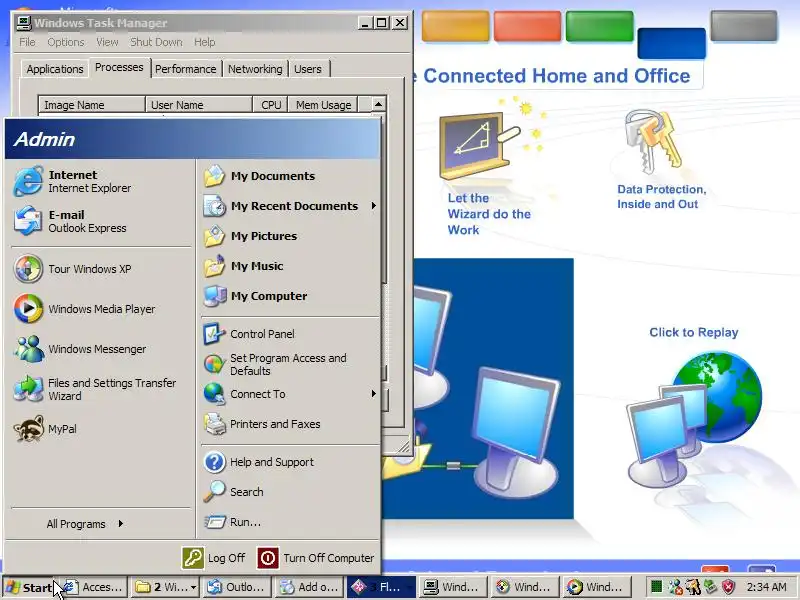800x600 pixels.
Task: Select the gray tour section block
Action: point(744,26)
